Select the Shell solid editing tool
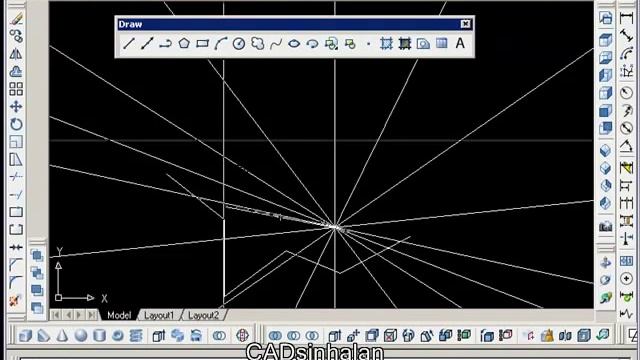640x360 pixels. pyautogui.click(x=584, y=336)
